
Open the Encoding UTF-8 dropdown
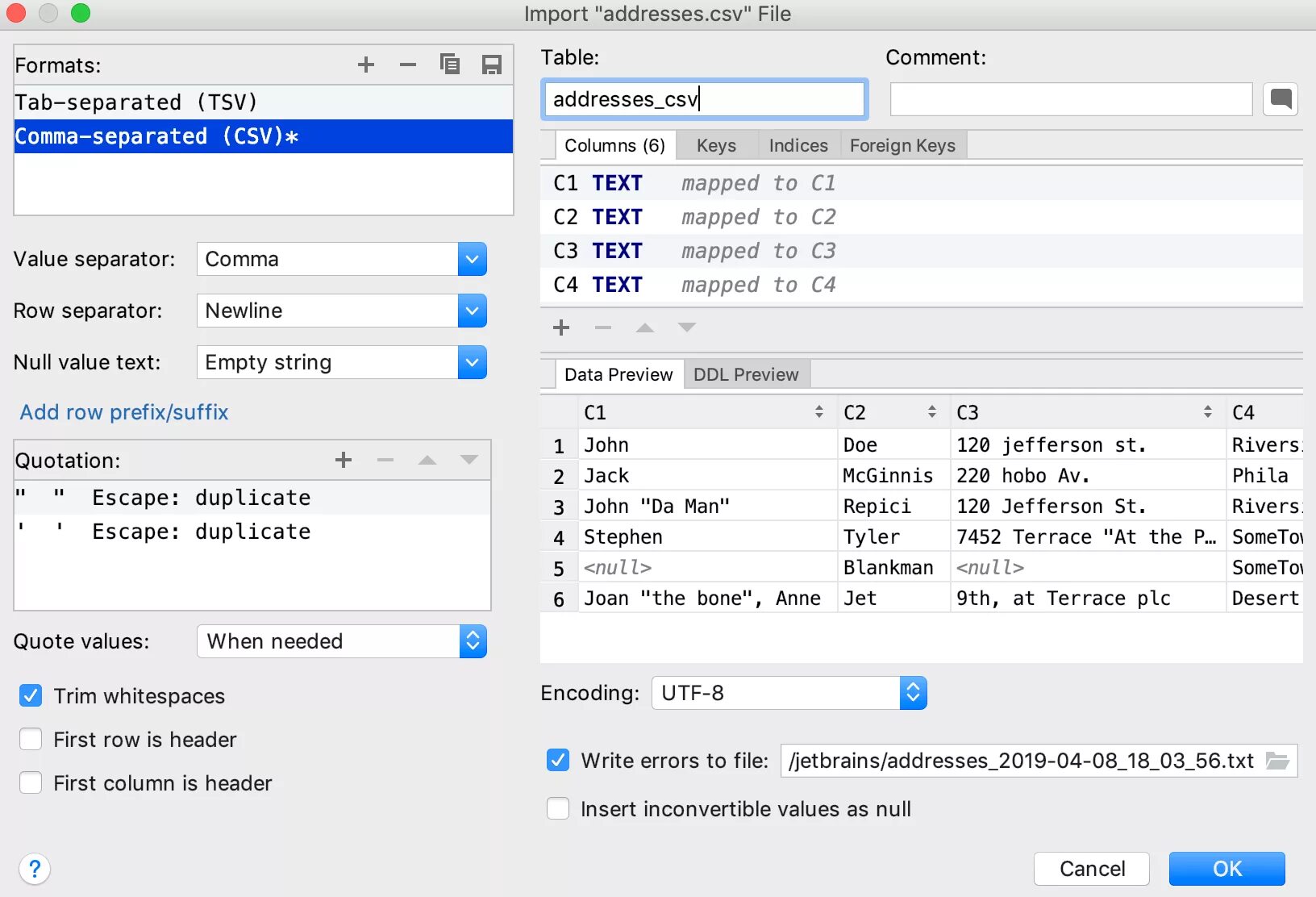[x=913, y=693]
